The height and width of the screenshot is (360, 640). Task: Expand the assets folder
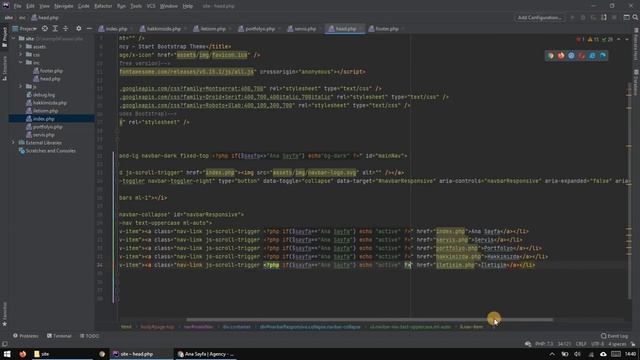(21, 47)
